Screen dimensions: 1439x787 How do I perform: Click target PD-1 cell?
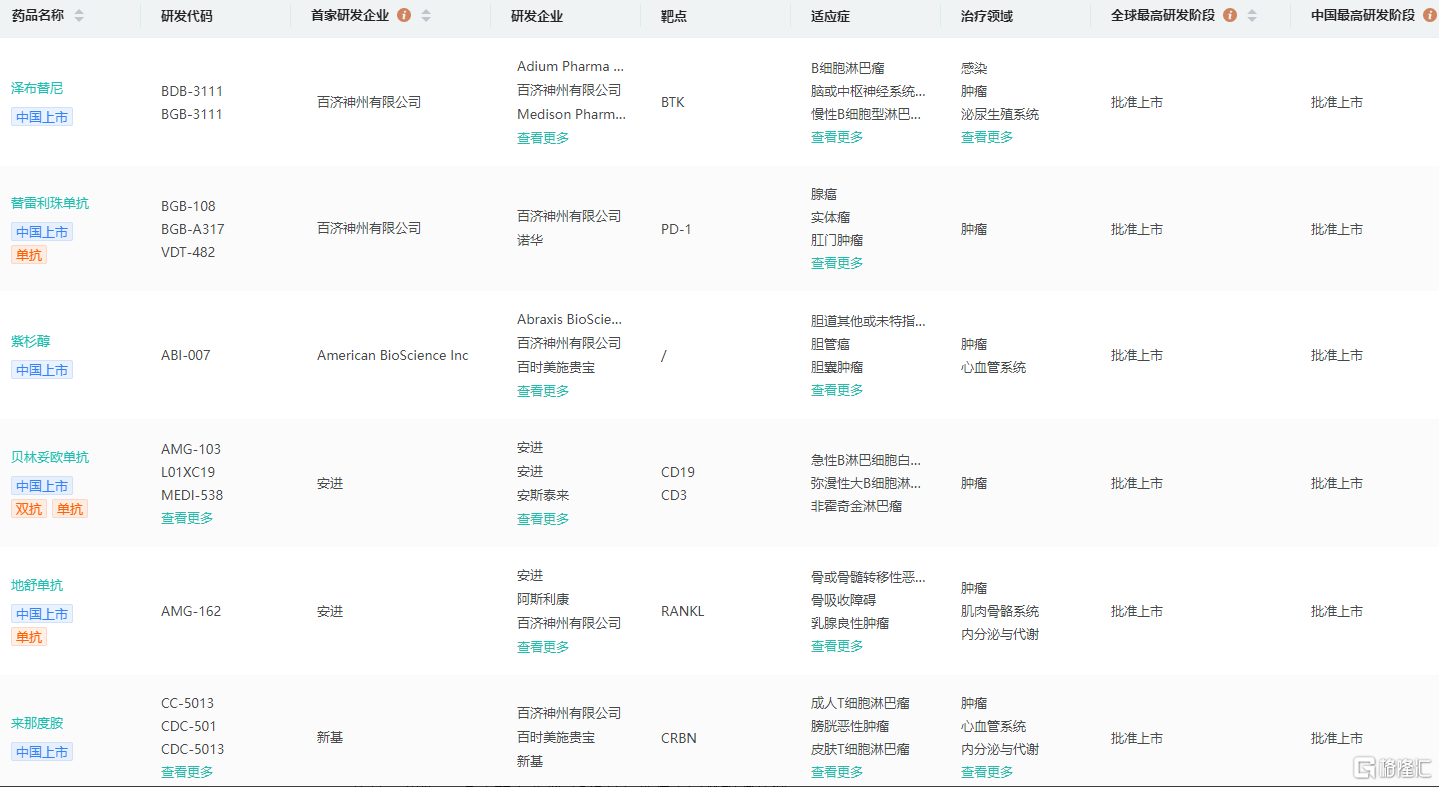pos(676,229)
